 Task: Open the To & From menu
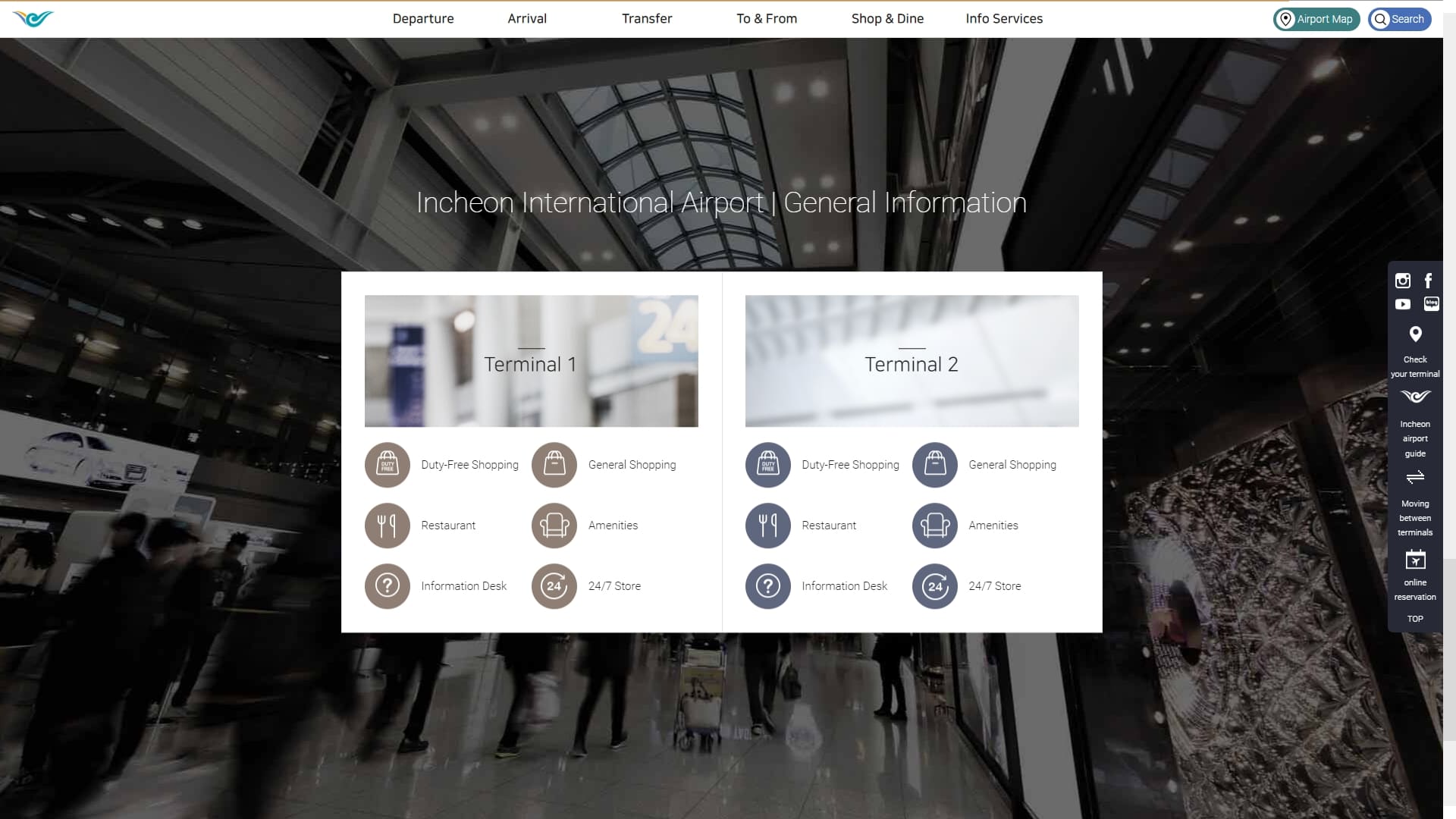(767, 19)
